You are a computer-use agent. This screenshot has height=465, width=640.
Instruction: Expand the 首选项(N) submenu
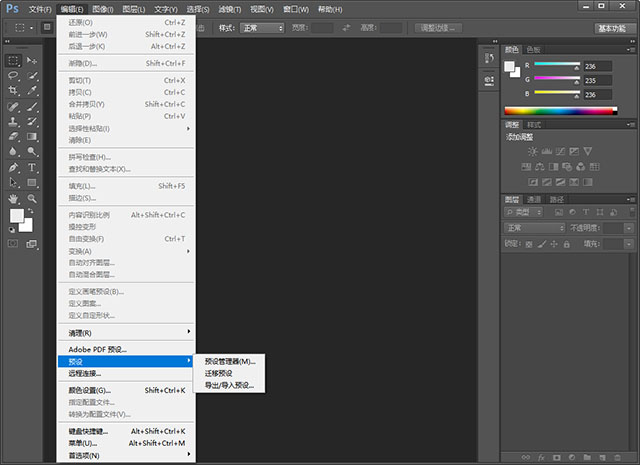(x=126, y=455)
